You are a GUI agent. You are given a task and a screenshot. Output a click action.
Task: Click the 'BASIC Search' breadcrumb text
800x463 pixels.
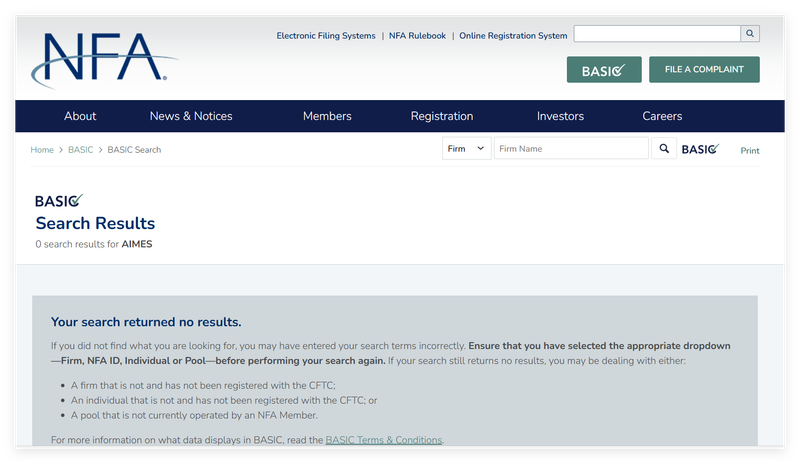(134, 150)
